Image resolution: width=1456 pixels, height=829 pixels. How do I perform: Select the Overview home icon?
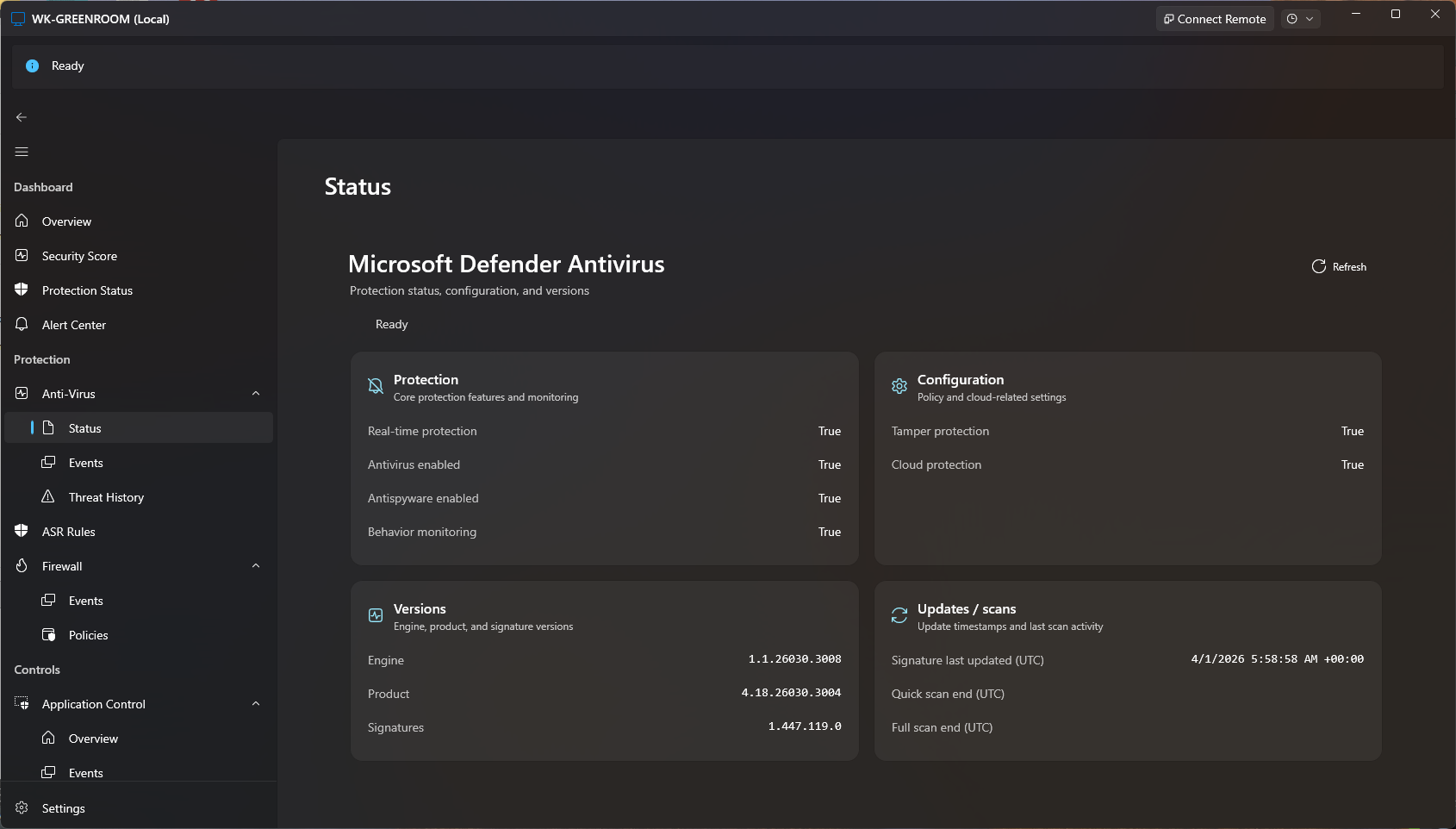point(22,221)
